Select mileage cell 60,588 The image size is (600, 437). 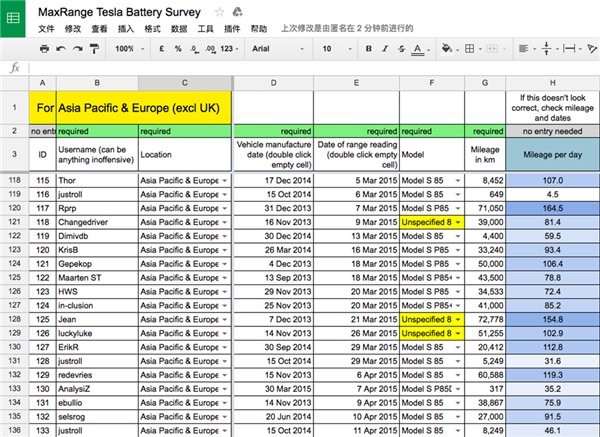485,375
